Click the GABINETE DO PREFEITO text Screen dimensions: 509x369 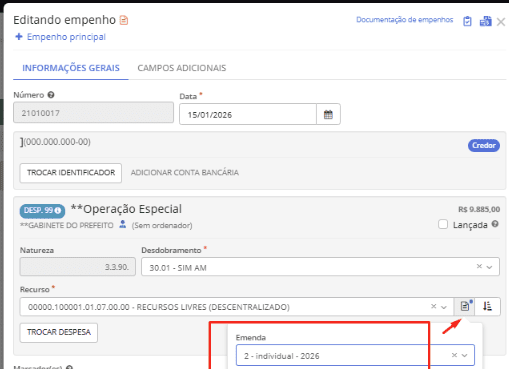(67, 225)
